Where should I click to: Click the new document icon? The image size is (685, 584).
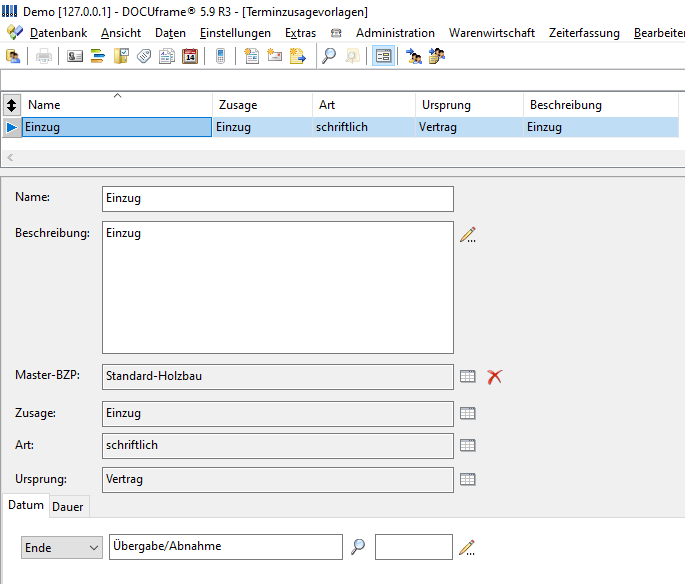pyautogui.click(x=252, y=56)
